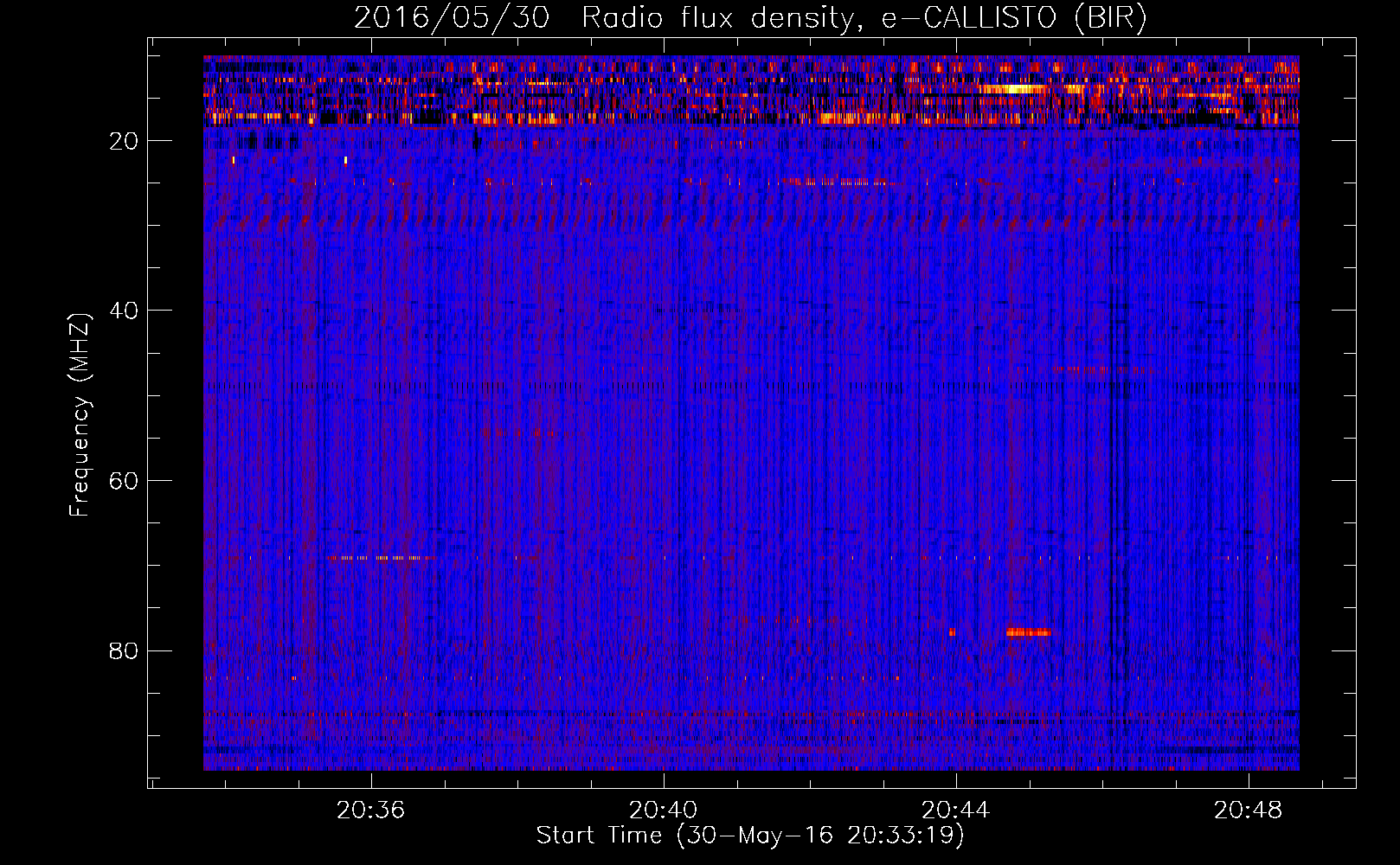Click the 80 MHz frequency tick label
This screenshot has width=1400, height=865.
[125, 650]
